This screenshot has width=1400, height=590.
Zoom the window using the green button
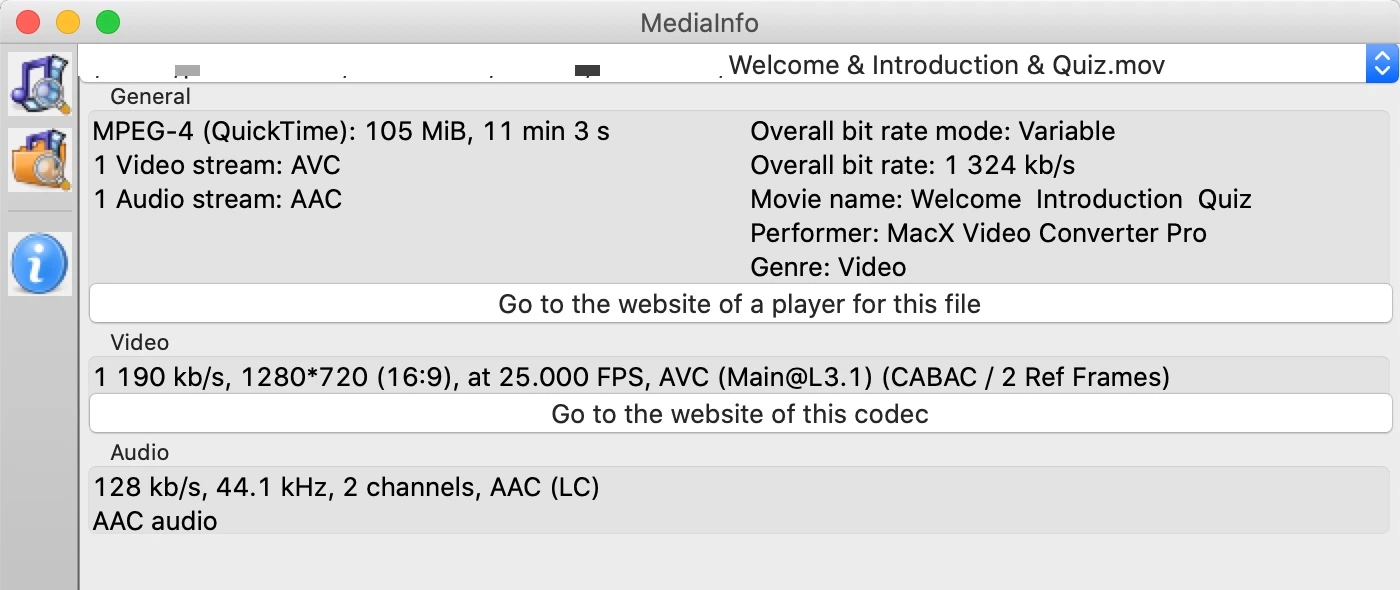click(x=108, y=21)
